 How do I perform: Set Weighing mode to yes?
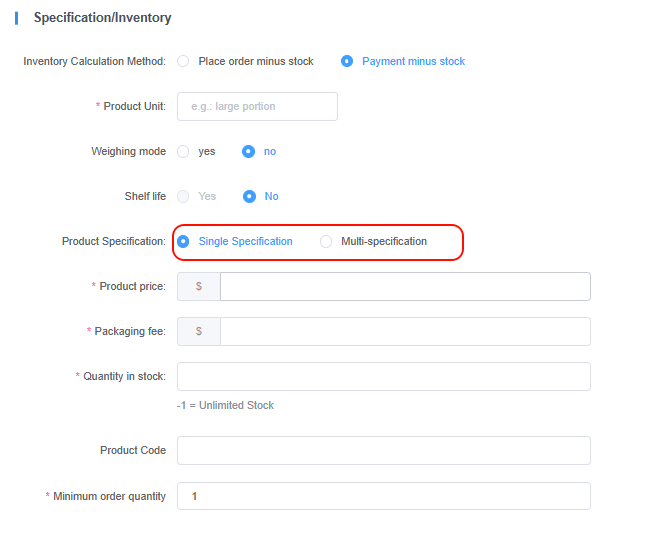[183, 151]
